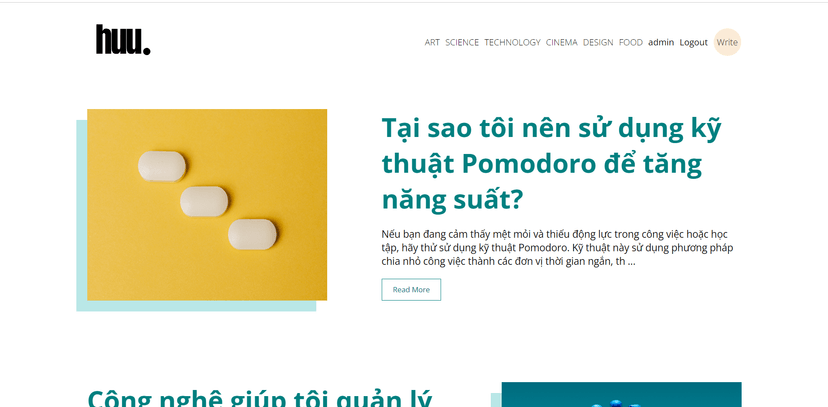Click the yellow pills post image
This screenshot has height=407, width=828.
coord(207,205)
